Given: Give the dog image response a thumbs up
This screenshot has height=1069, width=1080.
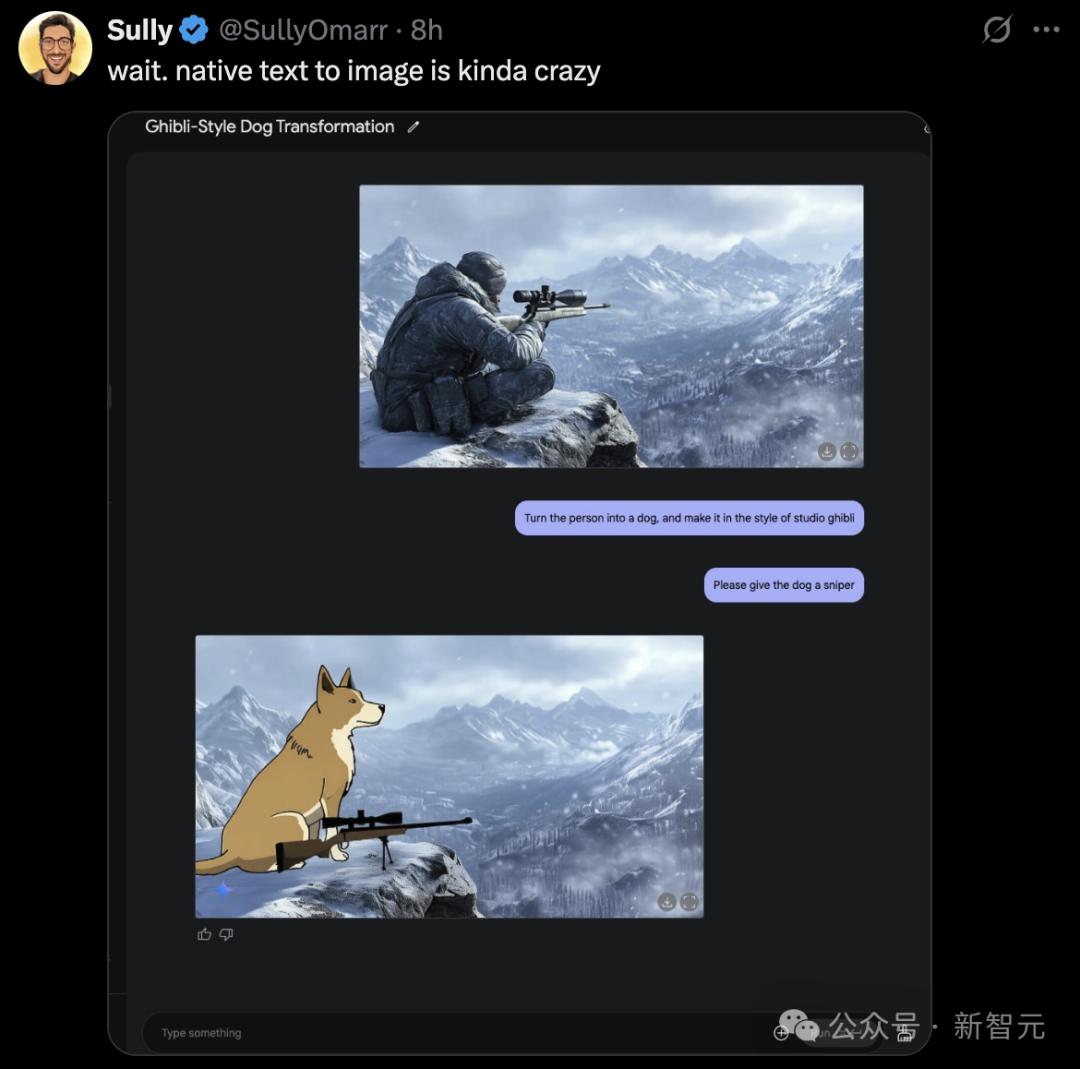Looking at the screenshot, I should pos(205,934).
